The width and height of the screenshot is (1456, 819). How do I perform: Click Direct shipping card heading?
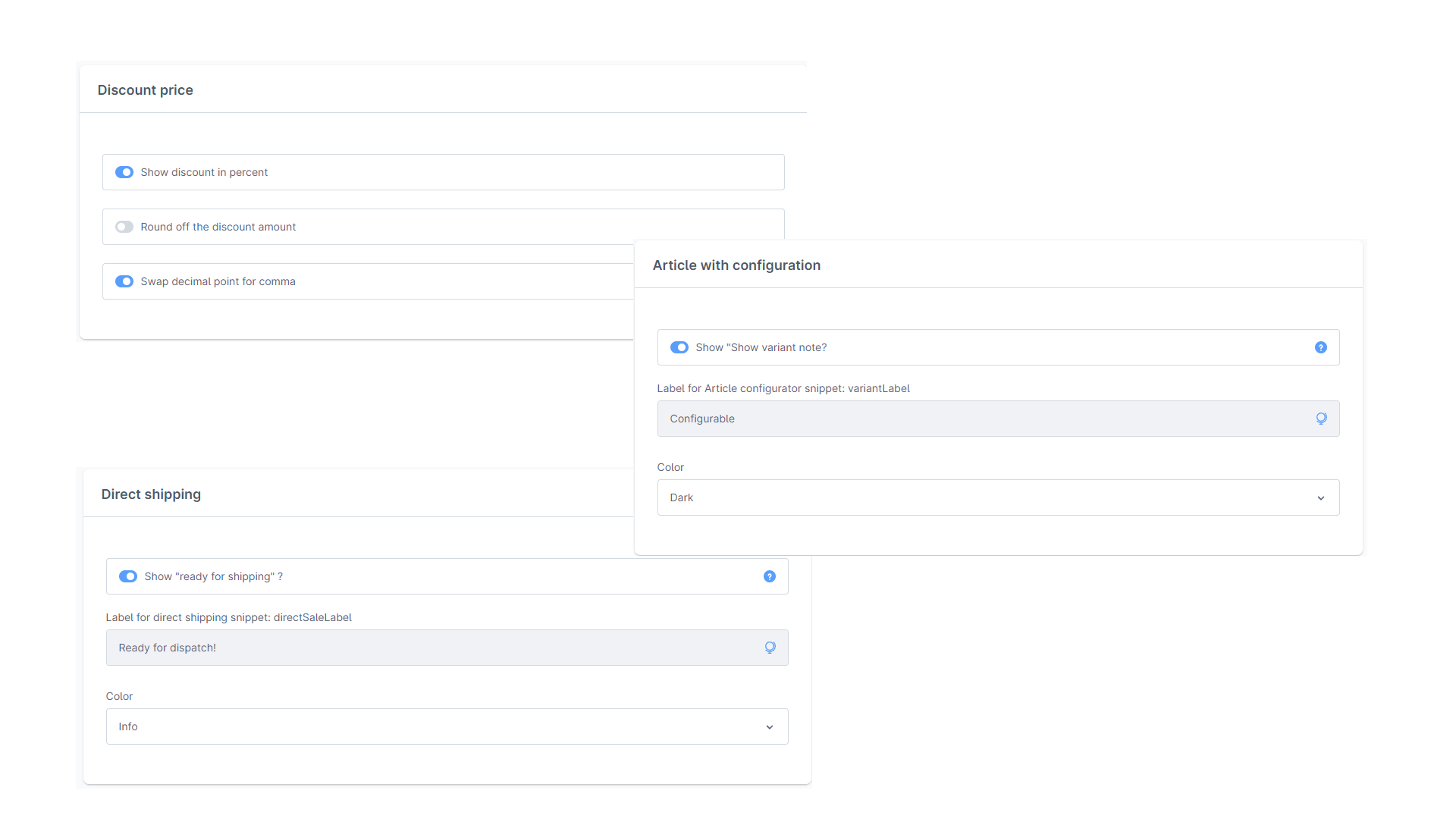[x=151, y=494]
